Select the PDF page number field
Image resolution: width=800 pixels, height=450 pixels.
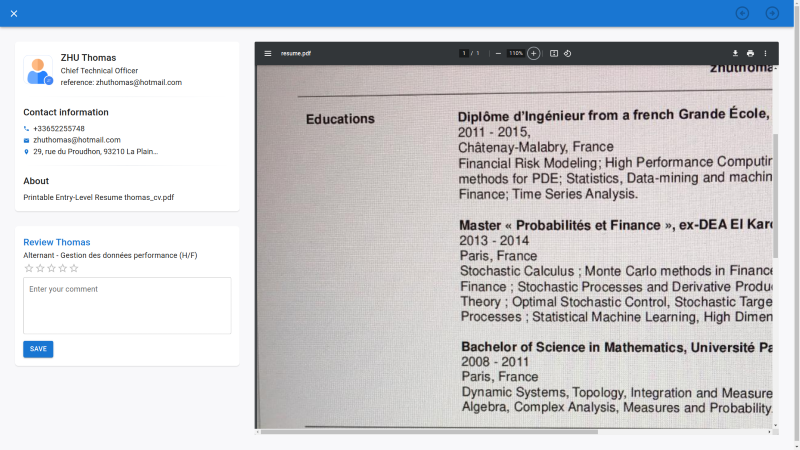464,53
